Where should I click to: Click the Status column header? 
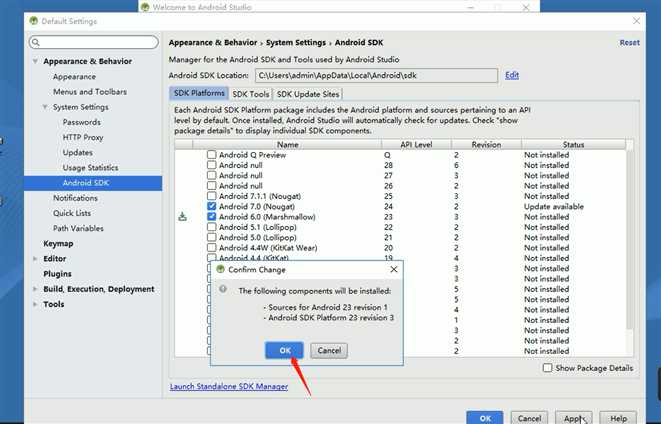tap(573, 145)
